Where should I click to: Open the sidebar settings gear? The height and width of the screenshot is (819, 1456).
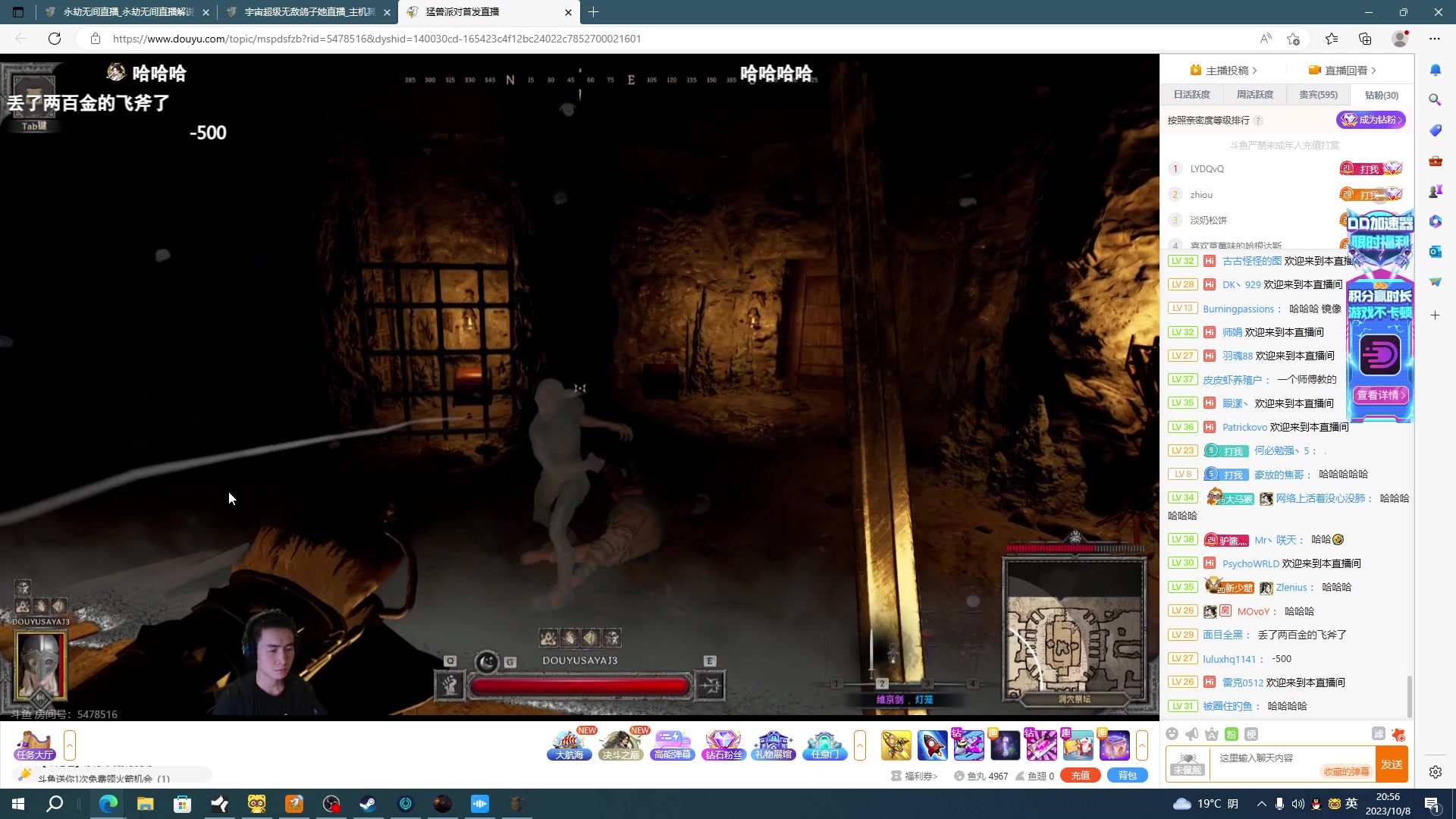point(1435,772)
